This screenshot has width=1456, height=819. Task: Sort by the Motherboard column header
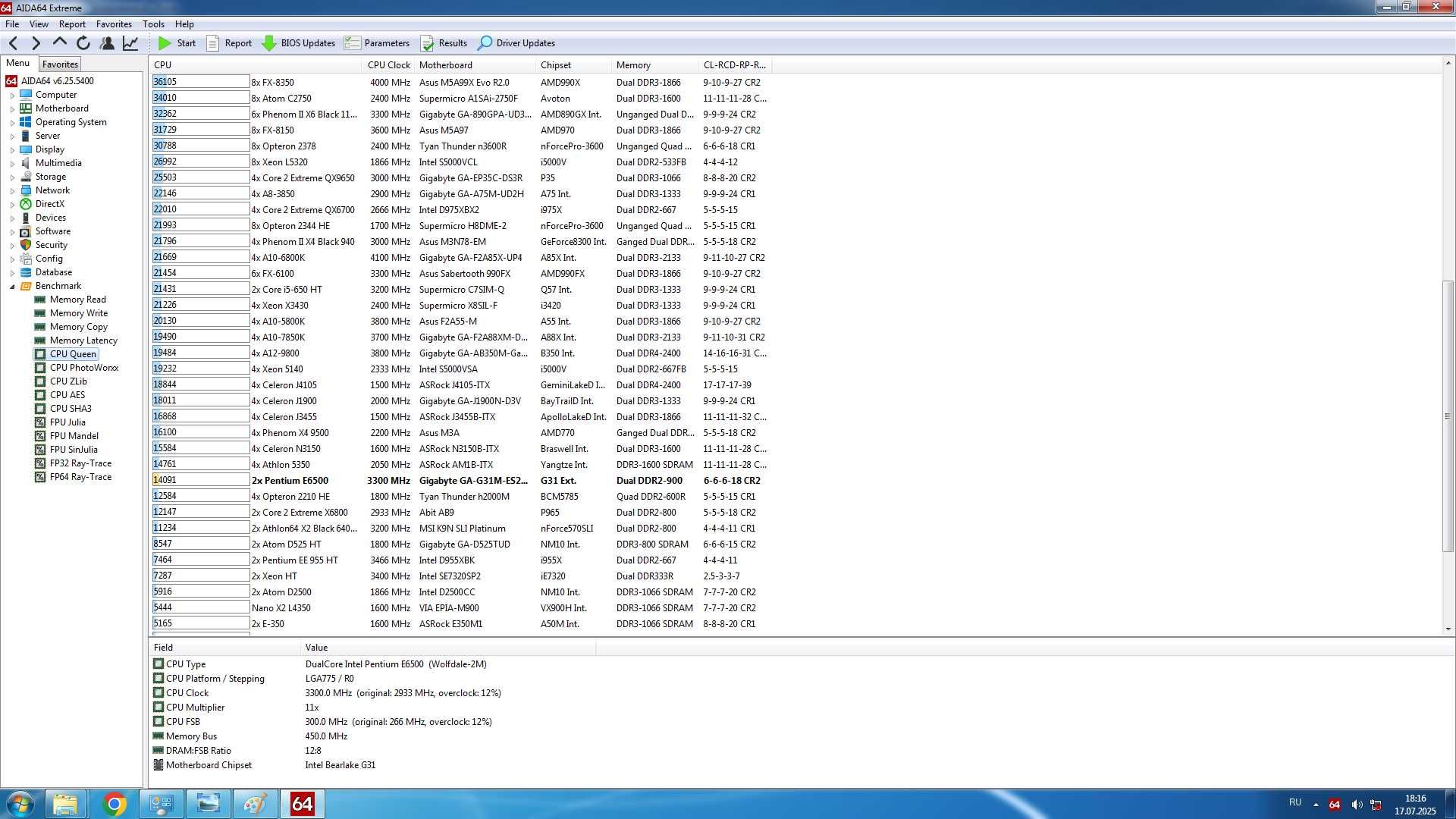click(475, 65)
